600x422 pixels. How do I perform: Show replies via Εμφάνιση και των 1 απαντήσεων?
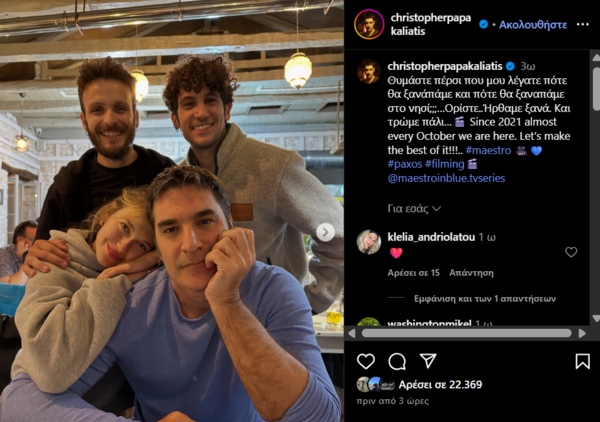coord(485,298)
